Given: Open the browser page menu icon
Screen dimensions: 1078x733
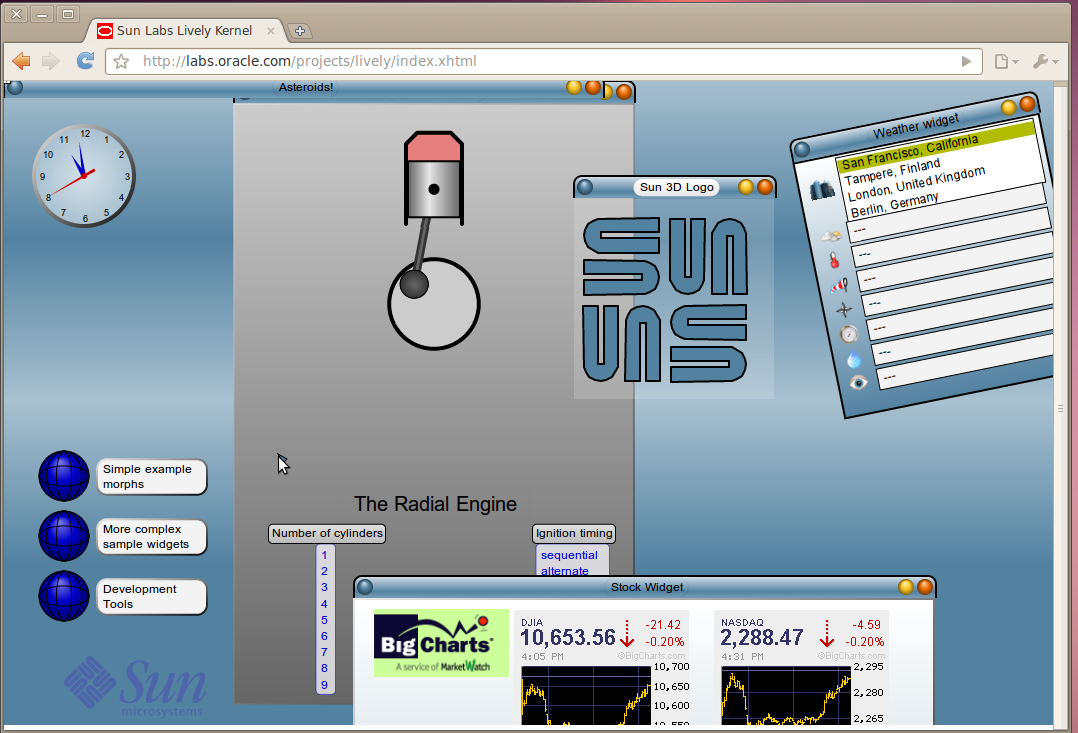Looking at the screenshot, I should pyautogui.click(x=1006, y=61).
